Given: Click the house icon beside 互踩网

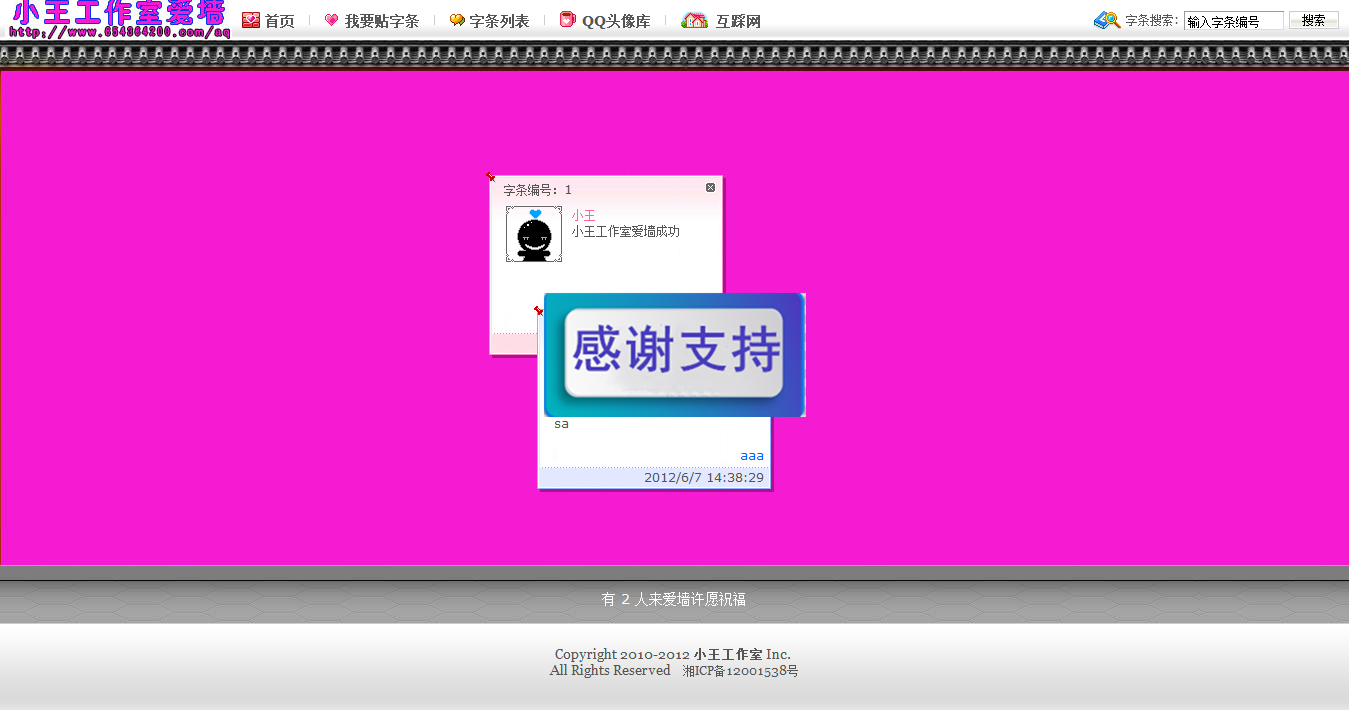Looking at the screenshot, I should 695,20.
